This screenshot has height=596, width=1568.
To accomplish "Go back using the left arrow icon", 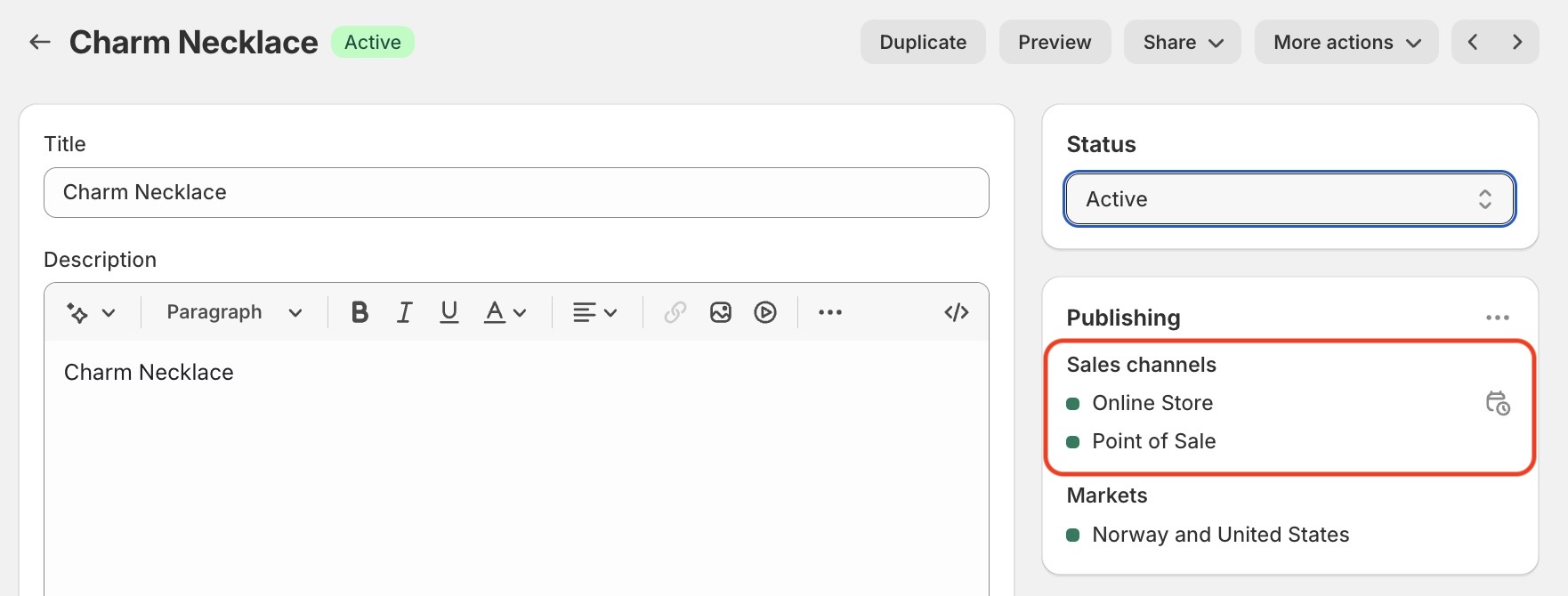I will coord(39,42).
